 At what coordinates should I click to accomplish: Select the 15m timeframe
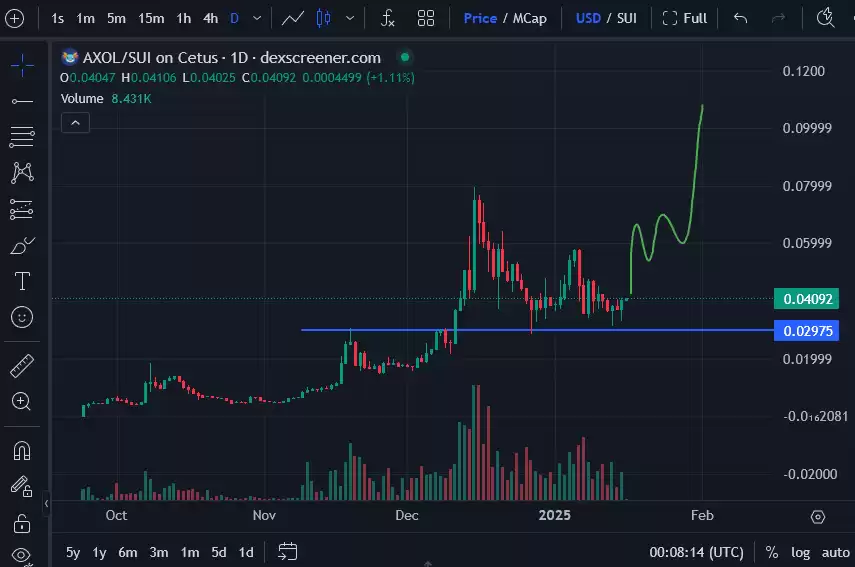[151, 19]
